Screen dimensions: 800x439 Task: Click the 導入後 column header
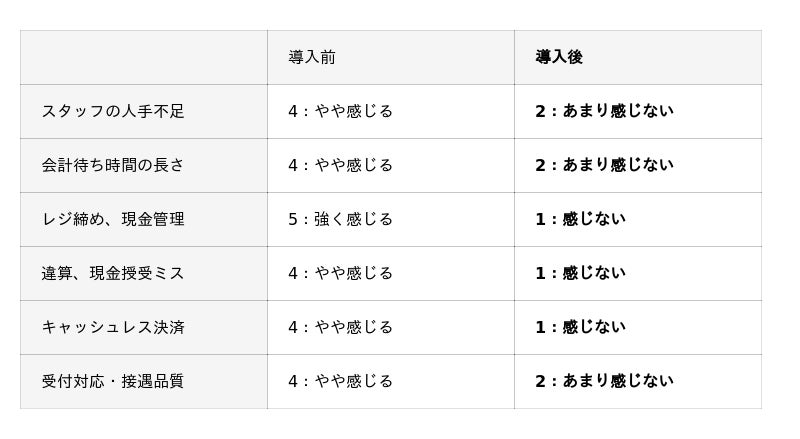tap(559, 57)
